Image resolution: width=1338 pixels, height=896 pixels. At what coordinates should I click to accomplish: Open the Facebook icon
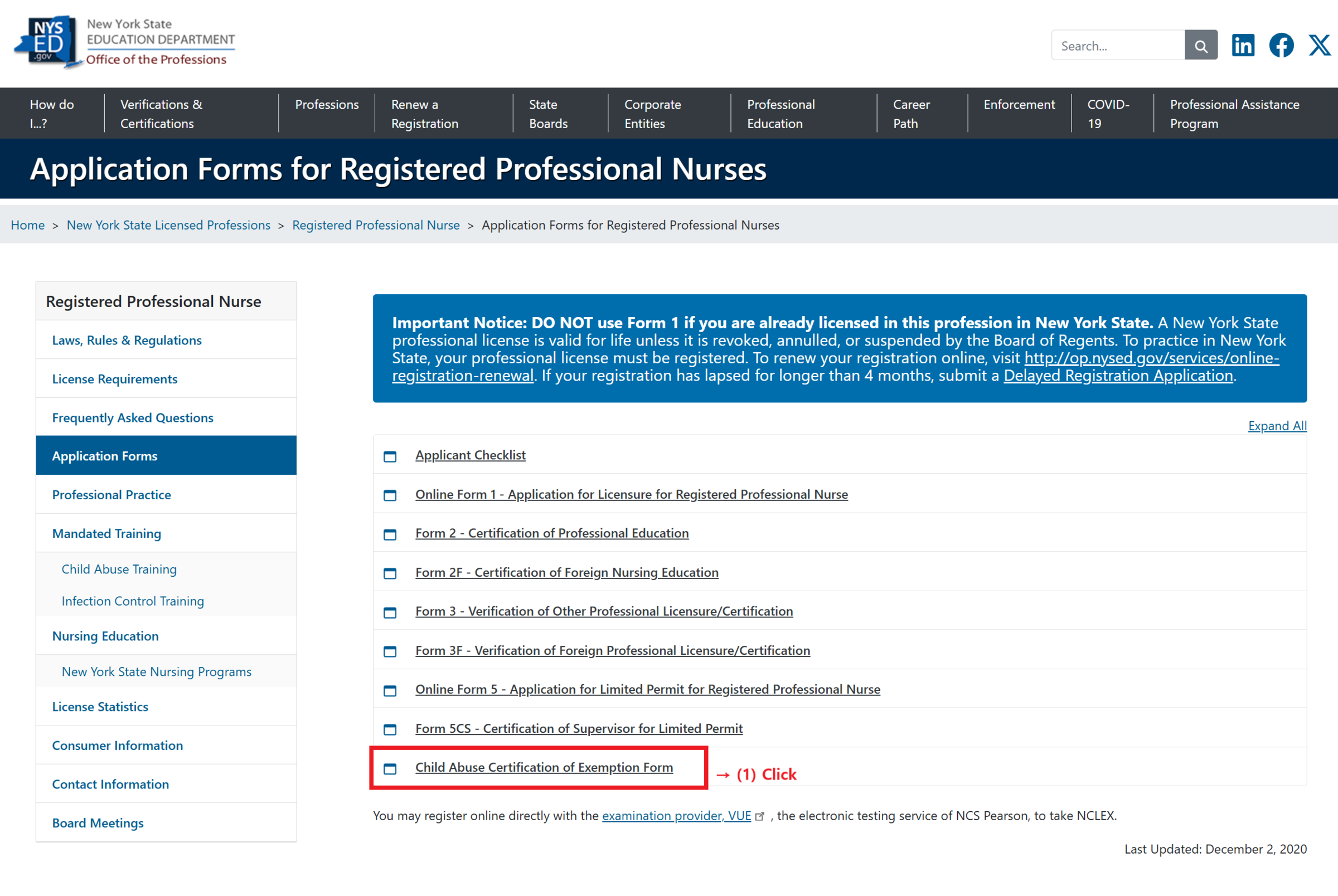[1282, 45]
